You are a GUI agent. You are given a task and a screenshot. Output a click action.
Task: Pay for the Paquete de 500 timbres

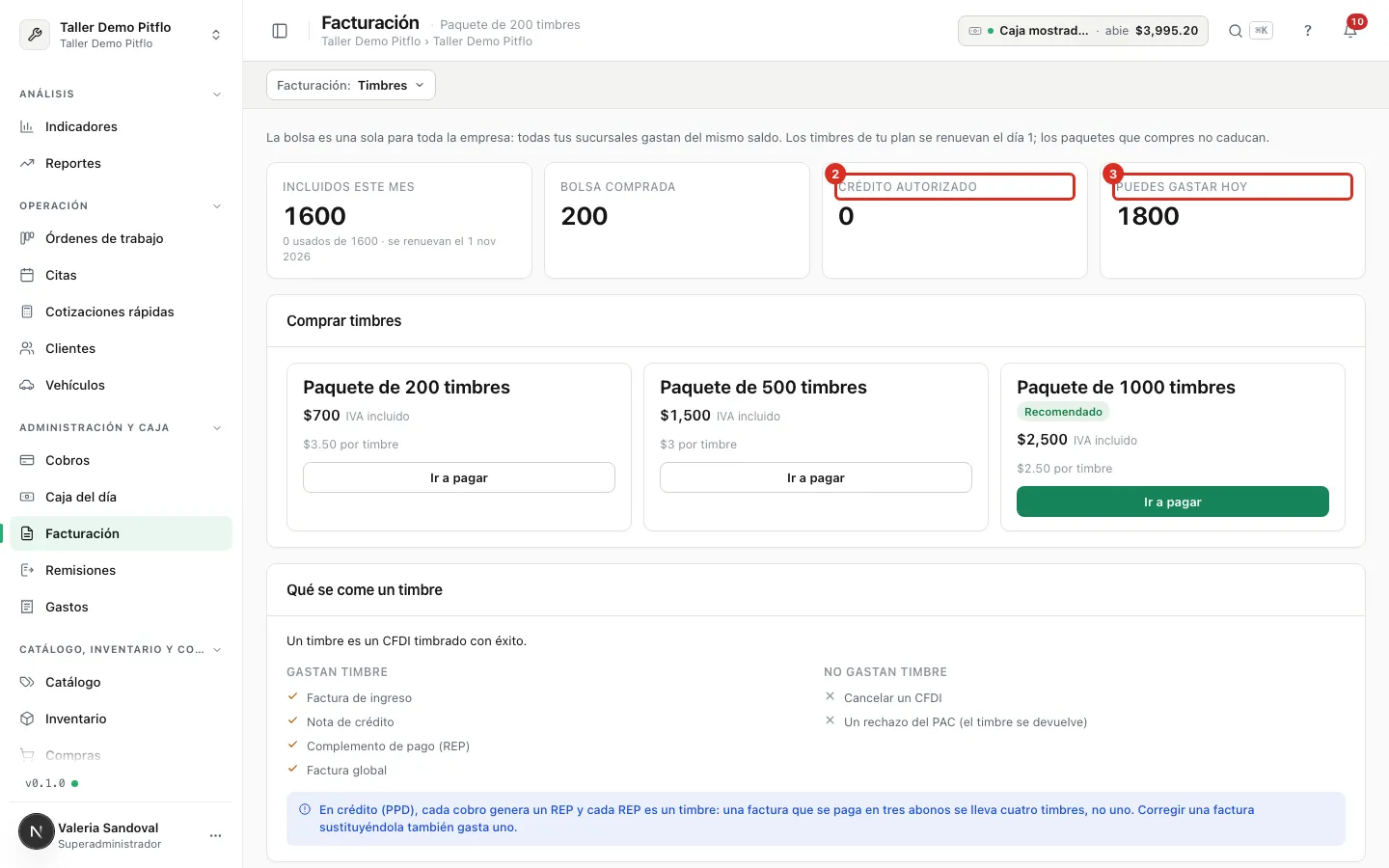(816, 477)
